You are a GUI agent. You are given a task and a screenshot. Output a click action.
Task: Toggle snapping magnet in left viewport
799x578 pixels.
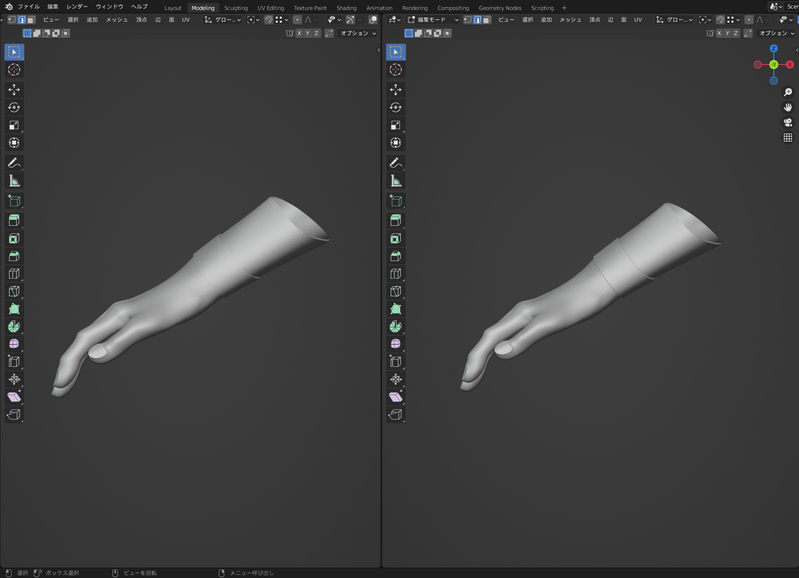[269, 20]
